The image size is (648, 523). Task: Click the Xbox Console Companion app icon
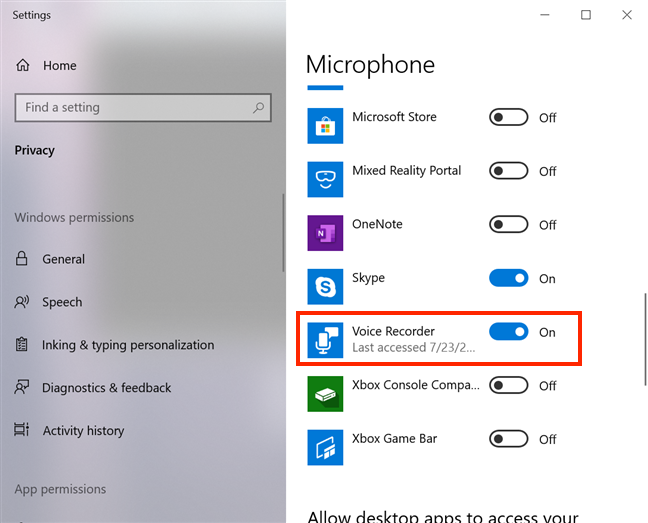[x=325, y=394]
